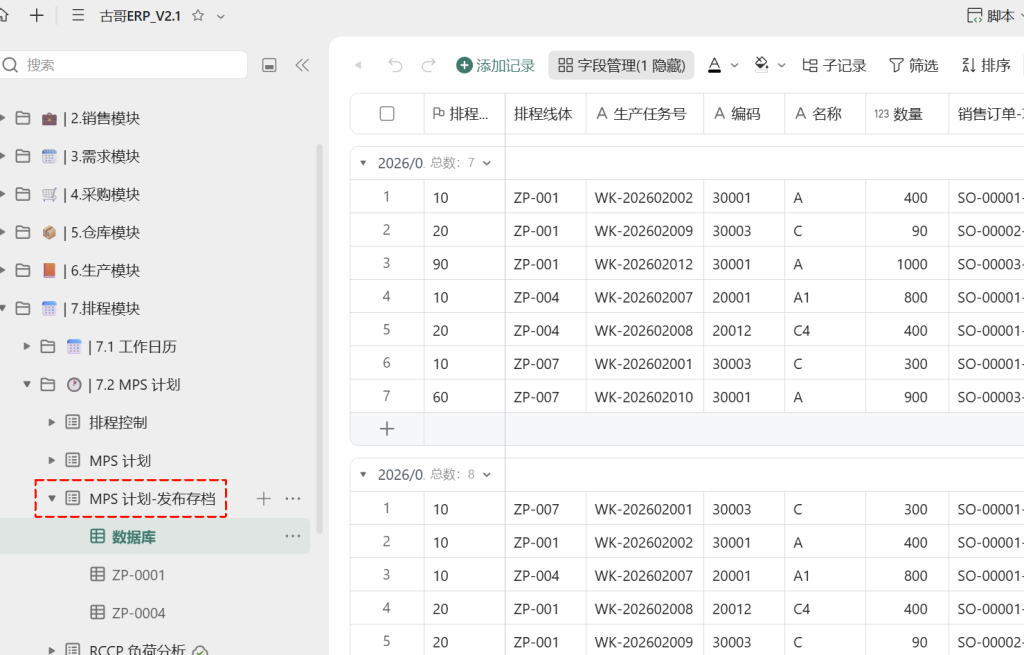This screenshot has height=655, width=1024.
Task: Open 字段管理(1 隐藏) field manager
Action: [x=621, y=65]
